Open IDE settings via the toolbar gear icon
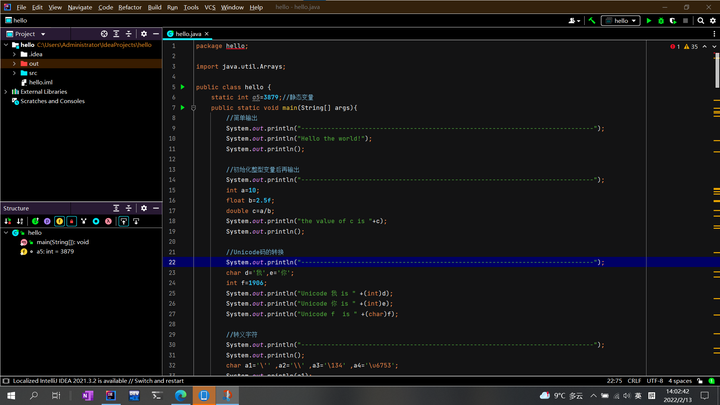720x405 pixels. [x=712, y=20]
